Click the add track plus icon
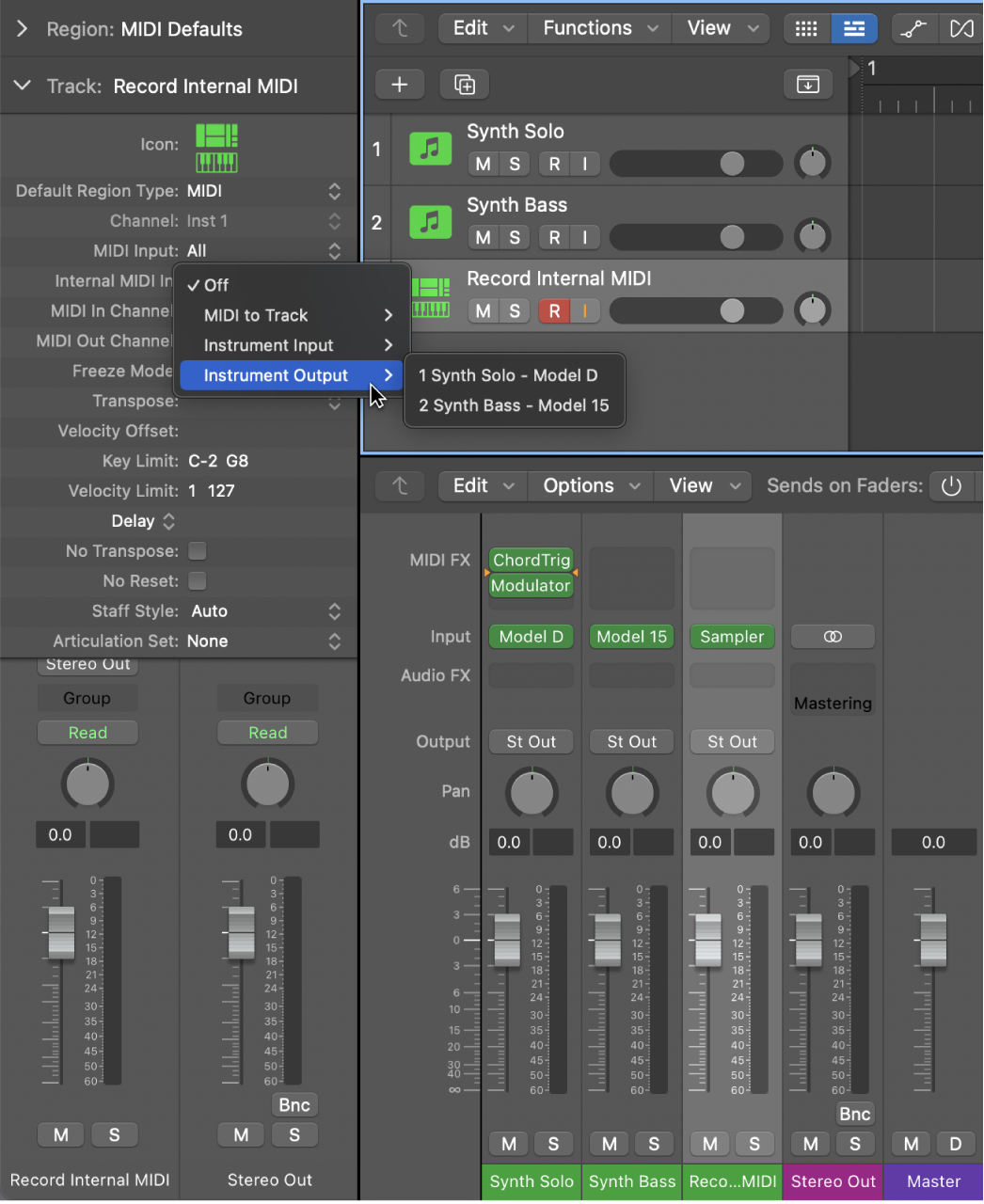This screenshot has width=984, height=1204. [x=399, y=84]
